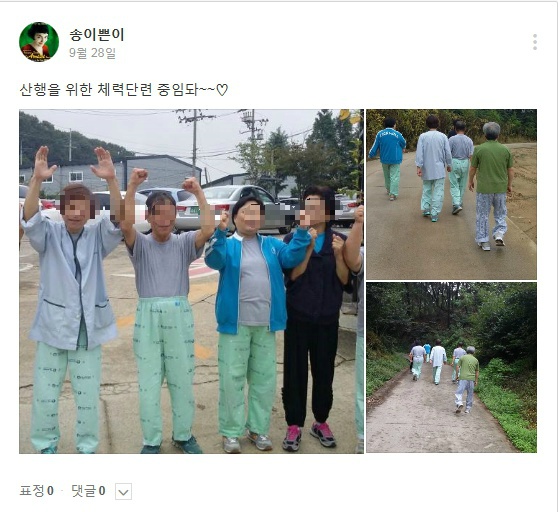This screenshot has height=512, width=558.
Task: Click the heart symbol ending the caption
Action: [222, 90]
